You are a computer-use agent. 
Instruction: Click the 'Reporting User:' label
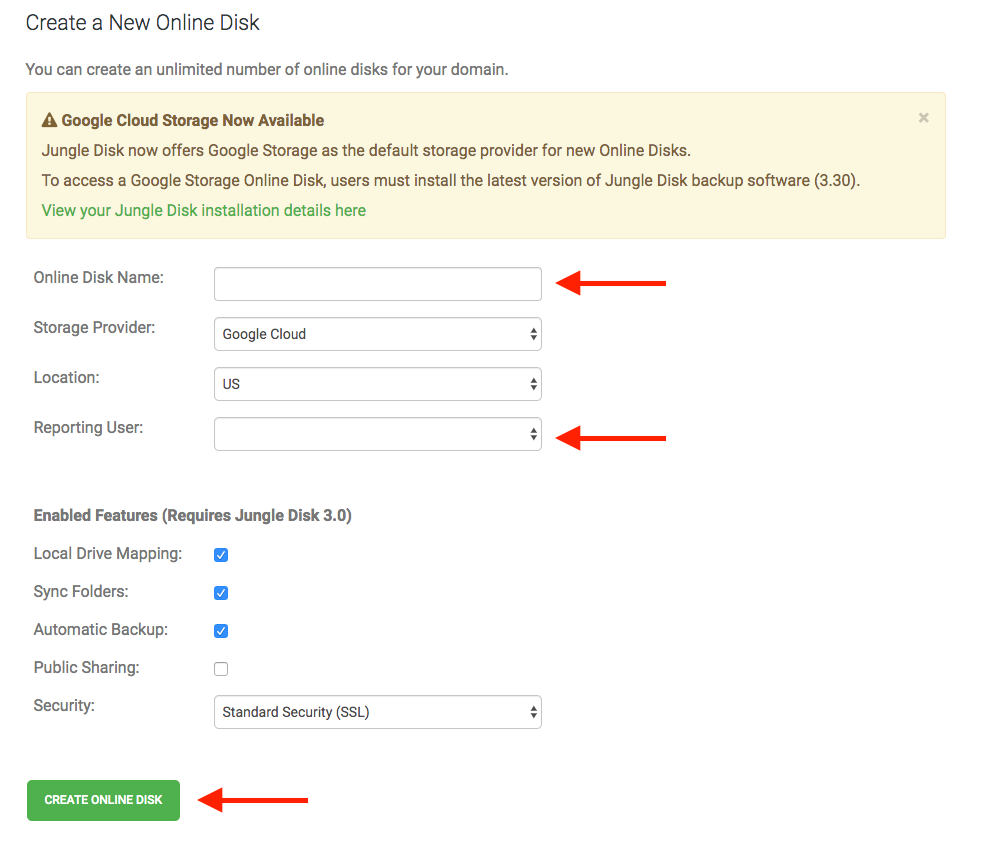(89, 428)
